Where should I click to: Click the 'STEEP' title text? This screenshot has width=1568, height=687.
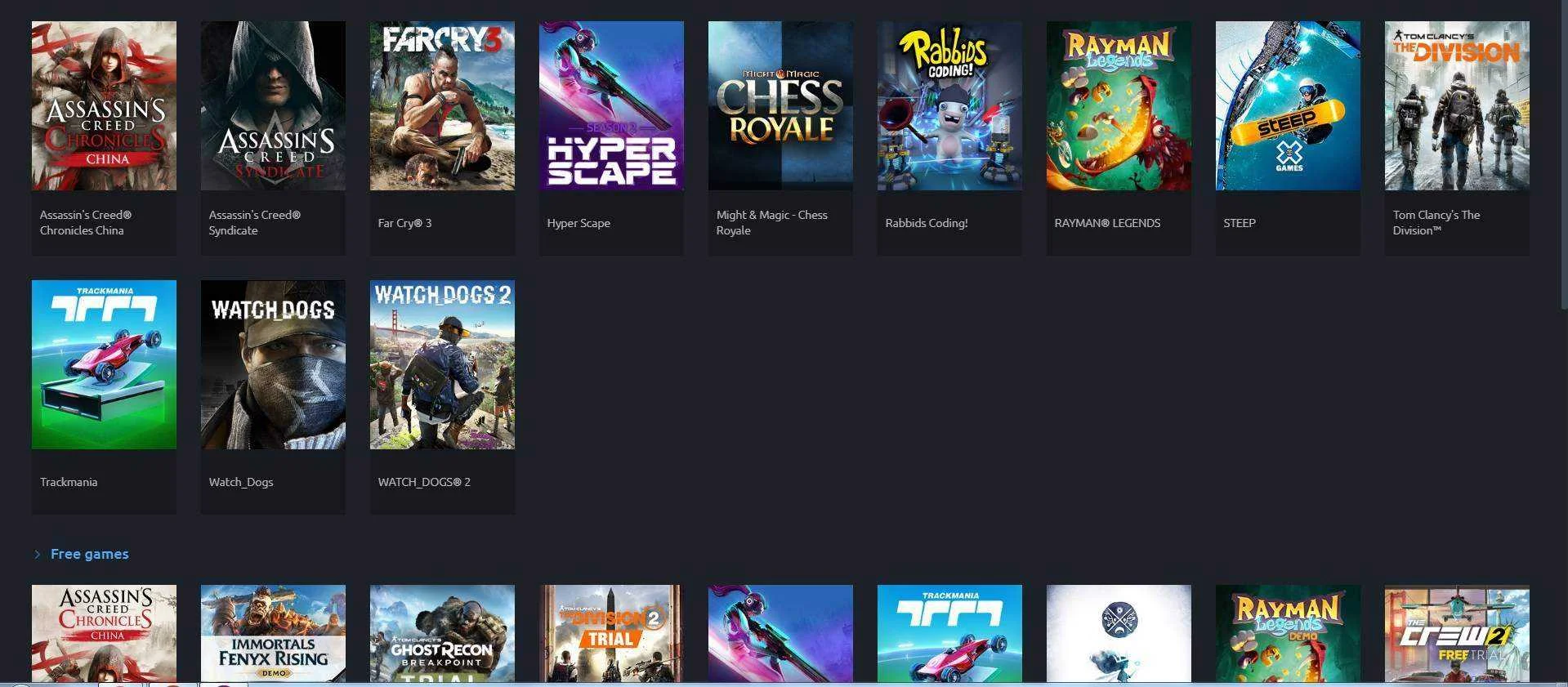tap(1240, 223)
